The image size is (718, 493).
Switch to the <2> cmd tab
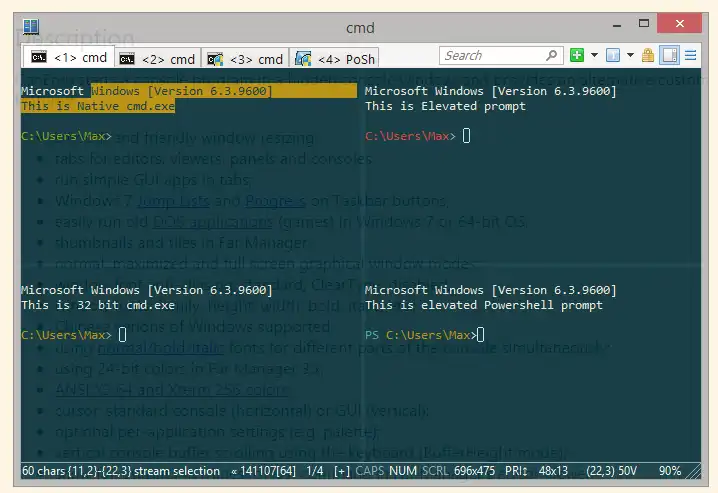(x=158, y=59)
